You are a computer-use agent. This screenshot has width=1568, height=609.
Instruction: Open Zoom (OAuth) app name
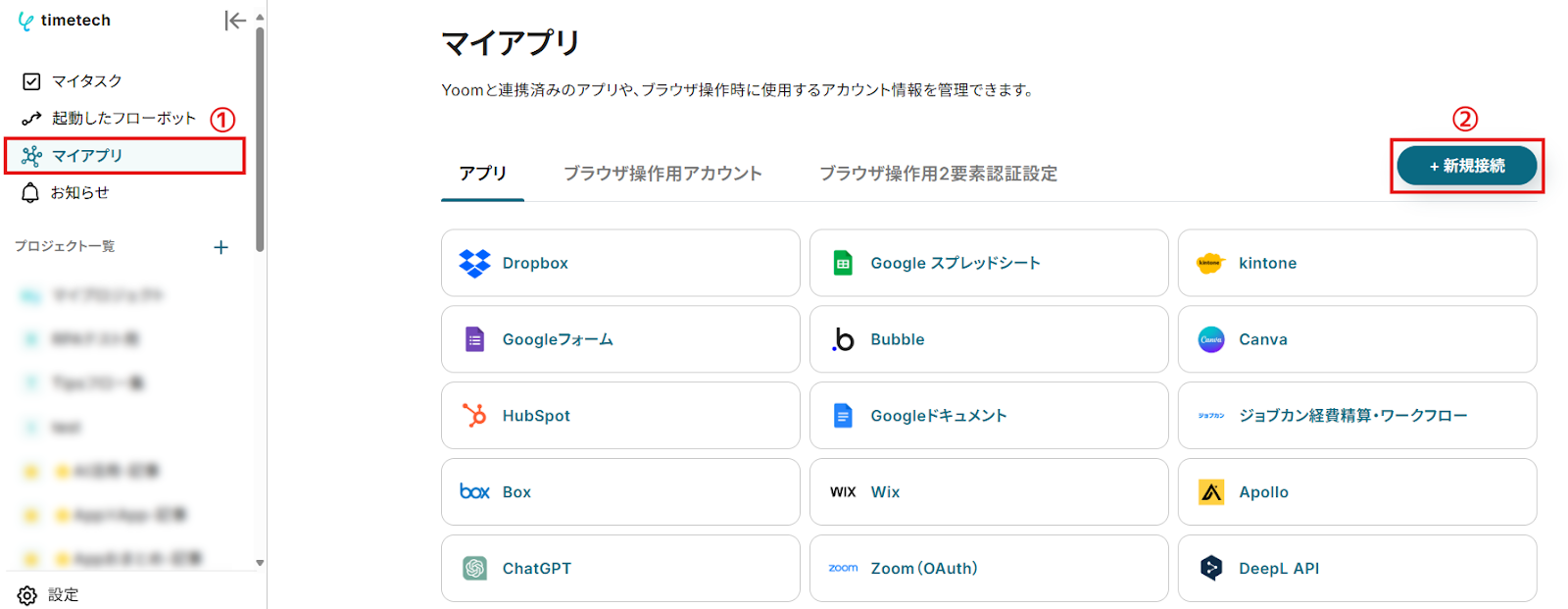pos(924,568)
